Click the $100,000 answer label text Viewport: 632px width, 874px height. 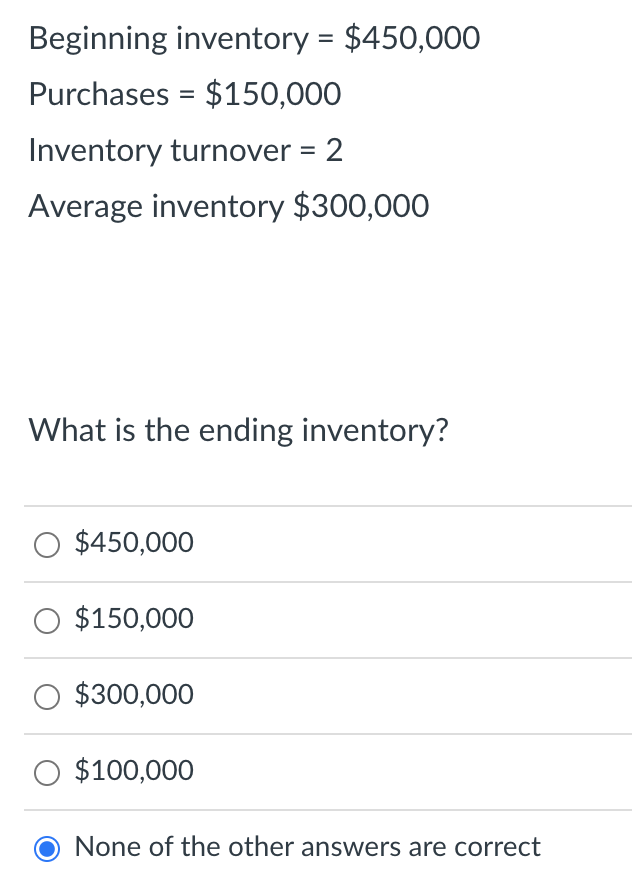134,771
